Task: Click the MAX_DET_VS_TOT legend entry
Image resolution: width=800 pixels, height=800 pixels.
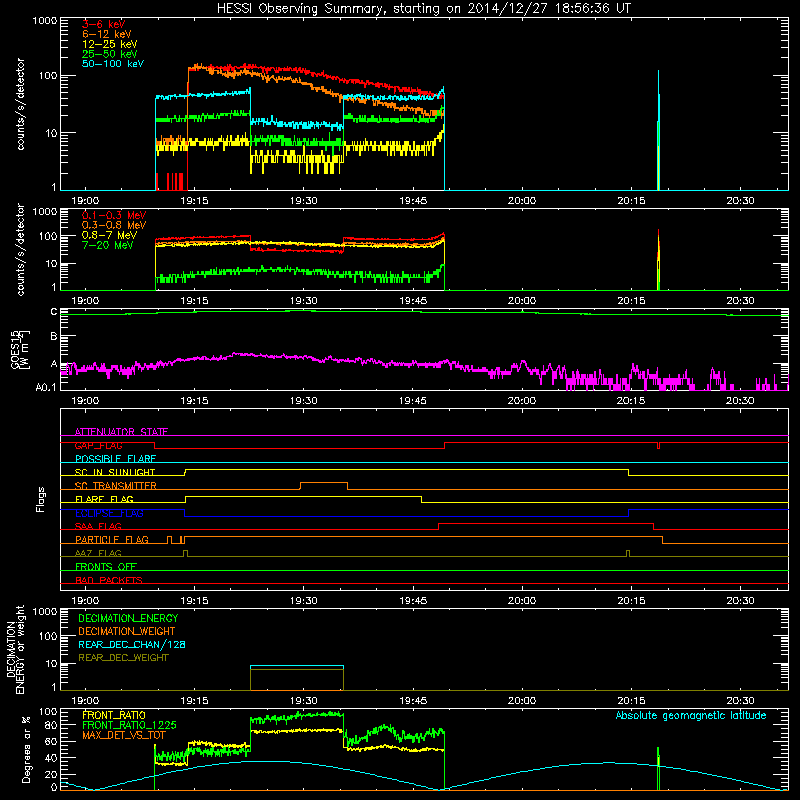Action: point(124,735)
